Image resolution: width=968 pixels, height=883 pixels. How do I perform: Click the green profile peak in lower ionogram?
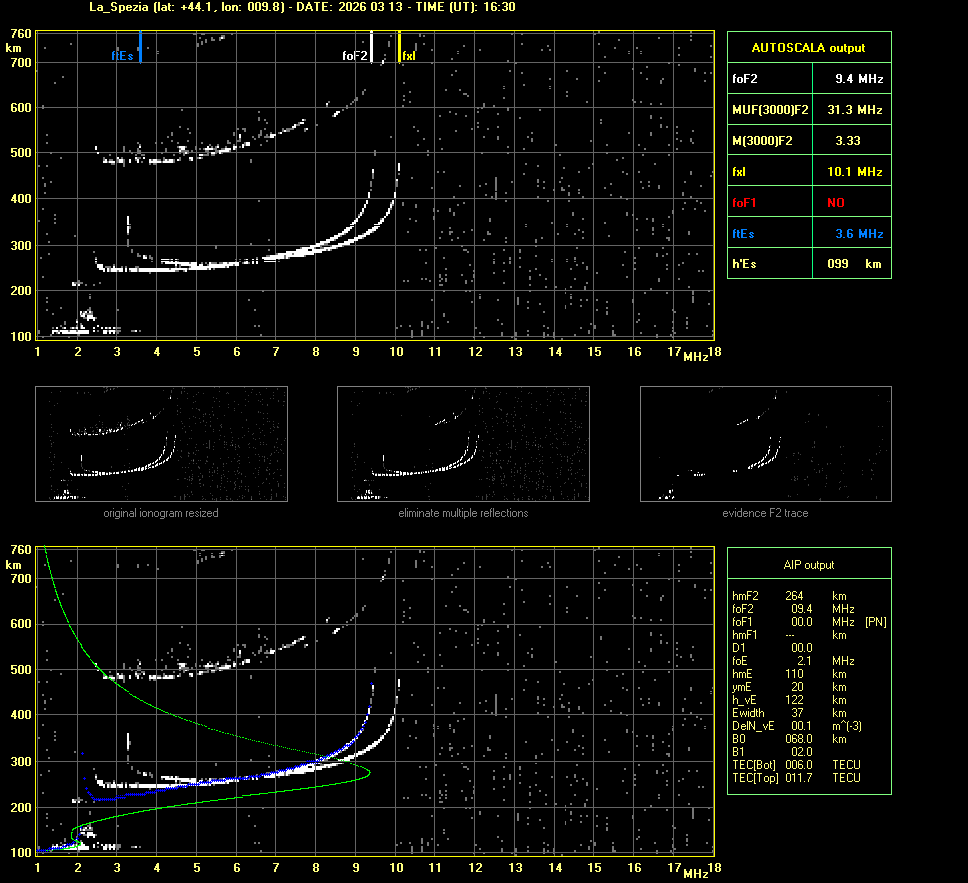point(368,773)
